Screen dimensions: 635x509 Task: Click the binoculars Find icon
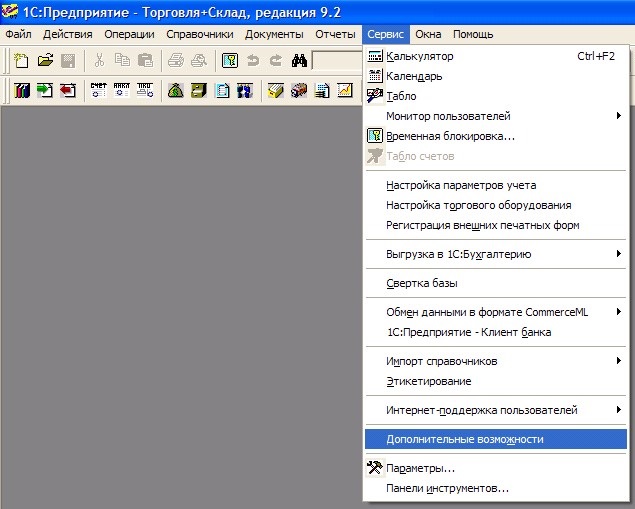299,61
